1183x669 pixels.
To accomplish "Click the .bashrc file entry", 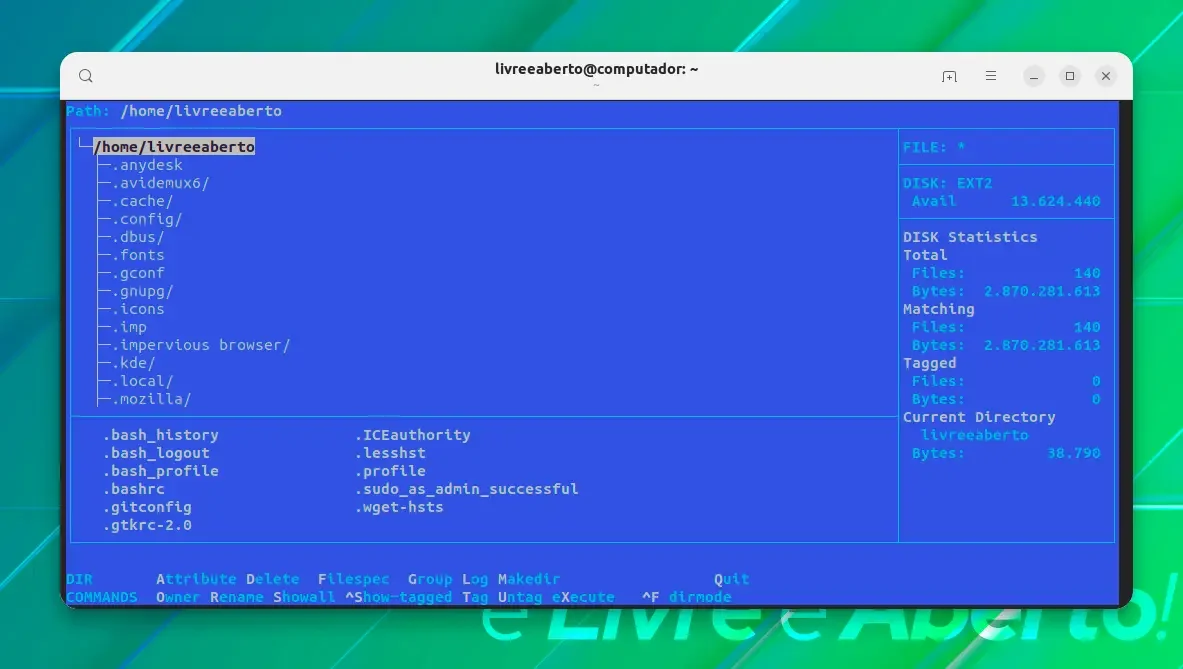I will pyautogui.click(x=134, y=489).
